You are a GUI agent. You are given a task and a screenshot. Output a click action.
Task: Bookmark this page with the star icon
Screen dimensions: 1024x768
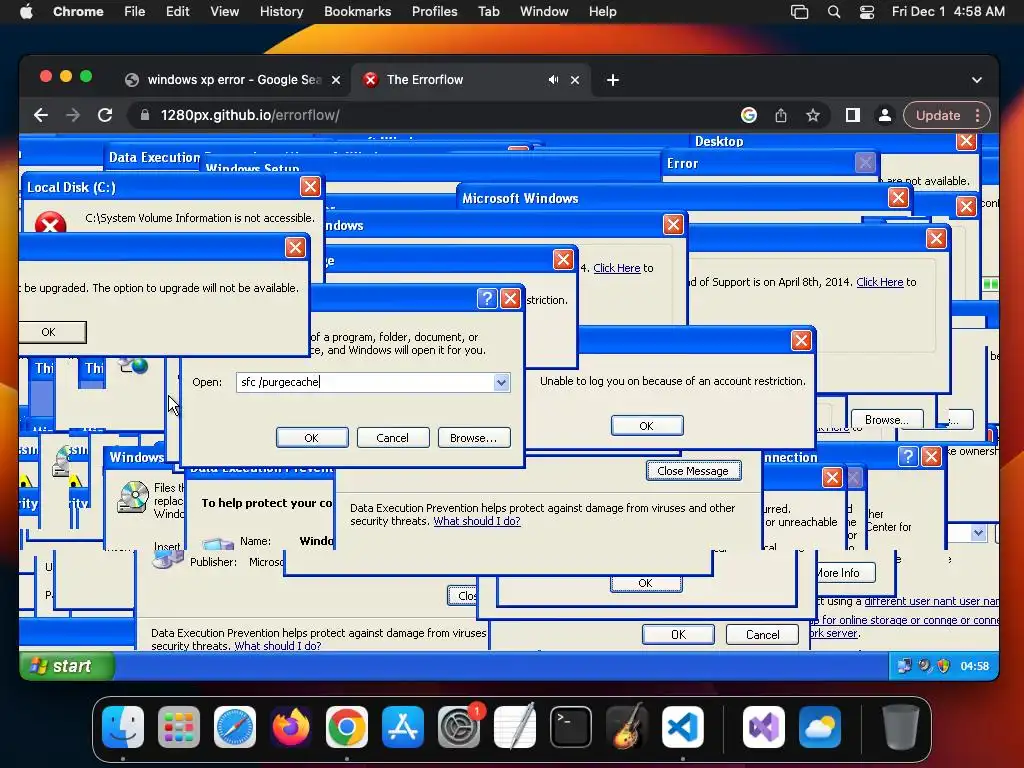(812, 116)
